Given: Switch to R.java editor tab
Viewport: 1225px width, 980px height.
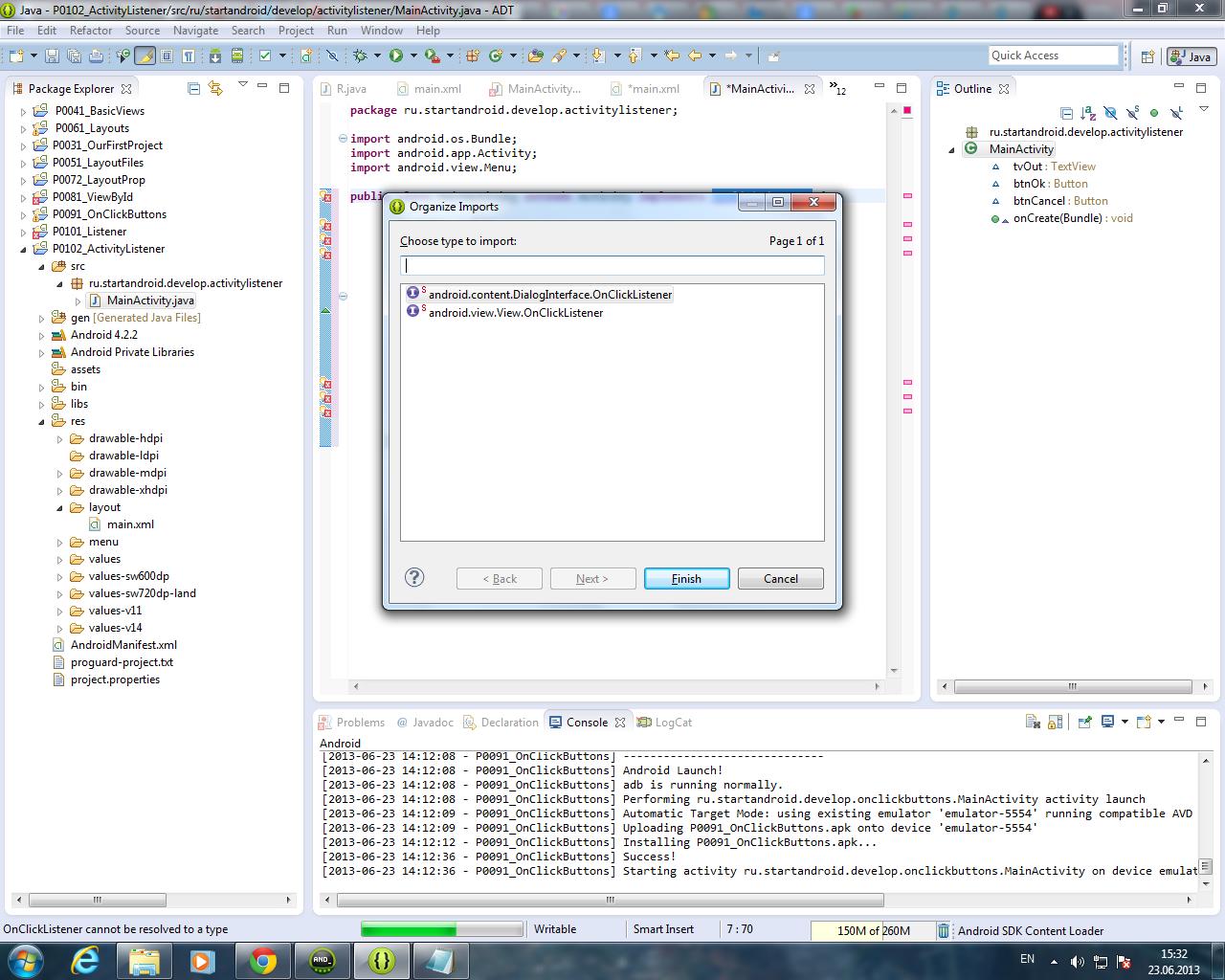Looking at the screenshot, I should pos(344,88).
